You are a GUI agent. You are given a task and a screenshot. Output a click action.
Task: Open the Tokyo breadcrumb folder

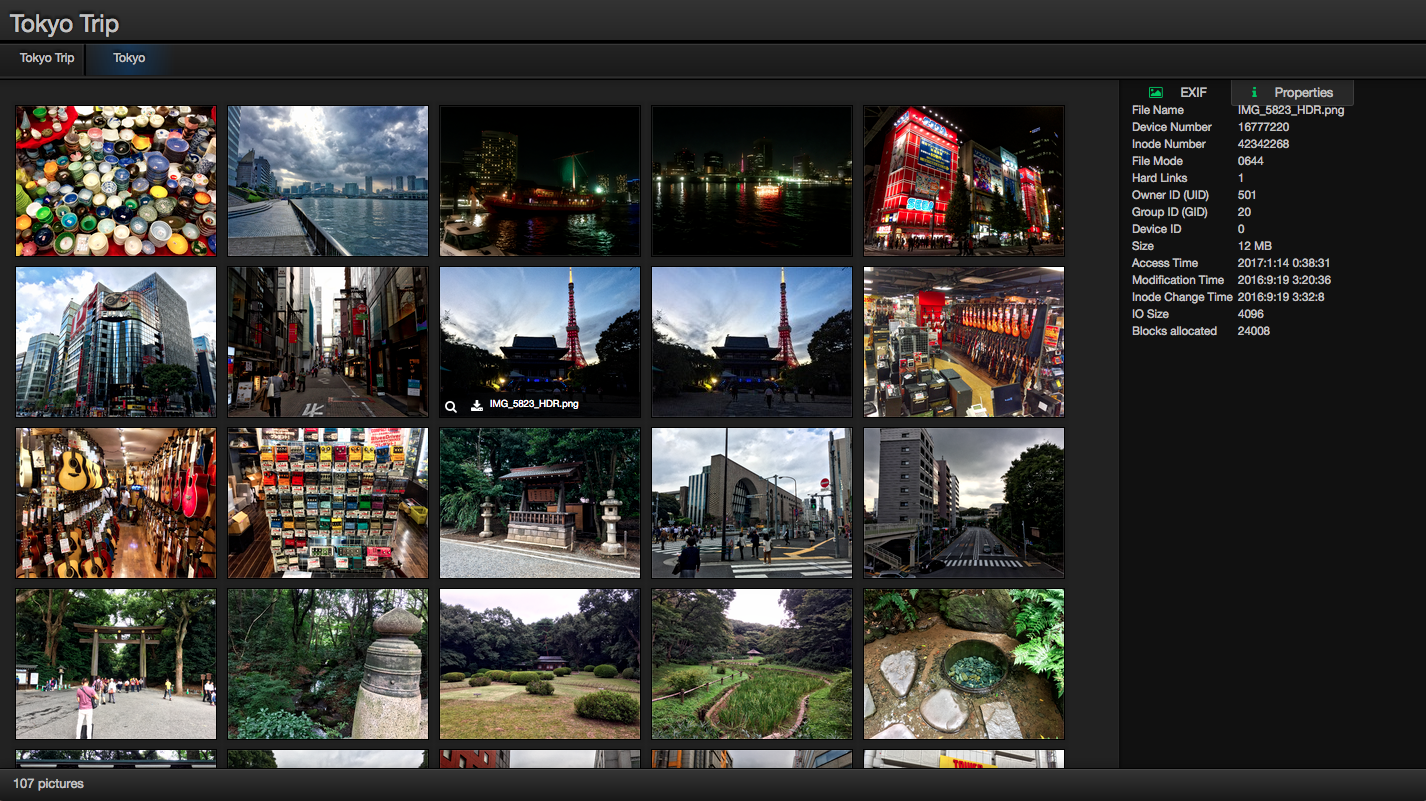(x=129, y=58)
